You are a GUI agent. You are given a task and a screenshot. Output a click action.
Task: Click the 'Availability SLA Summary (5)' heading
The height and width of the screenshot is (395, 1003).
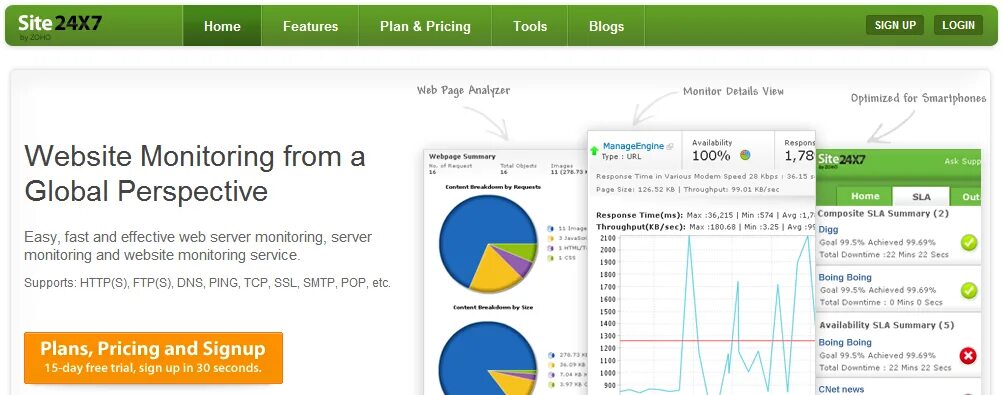887,325
